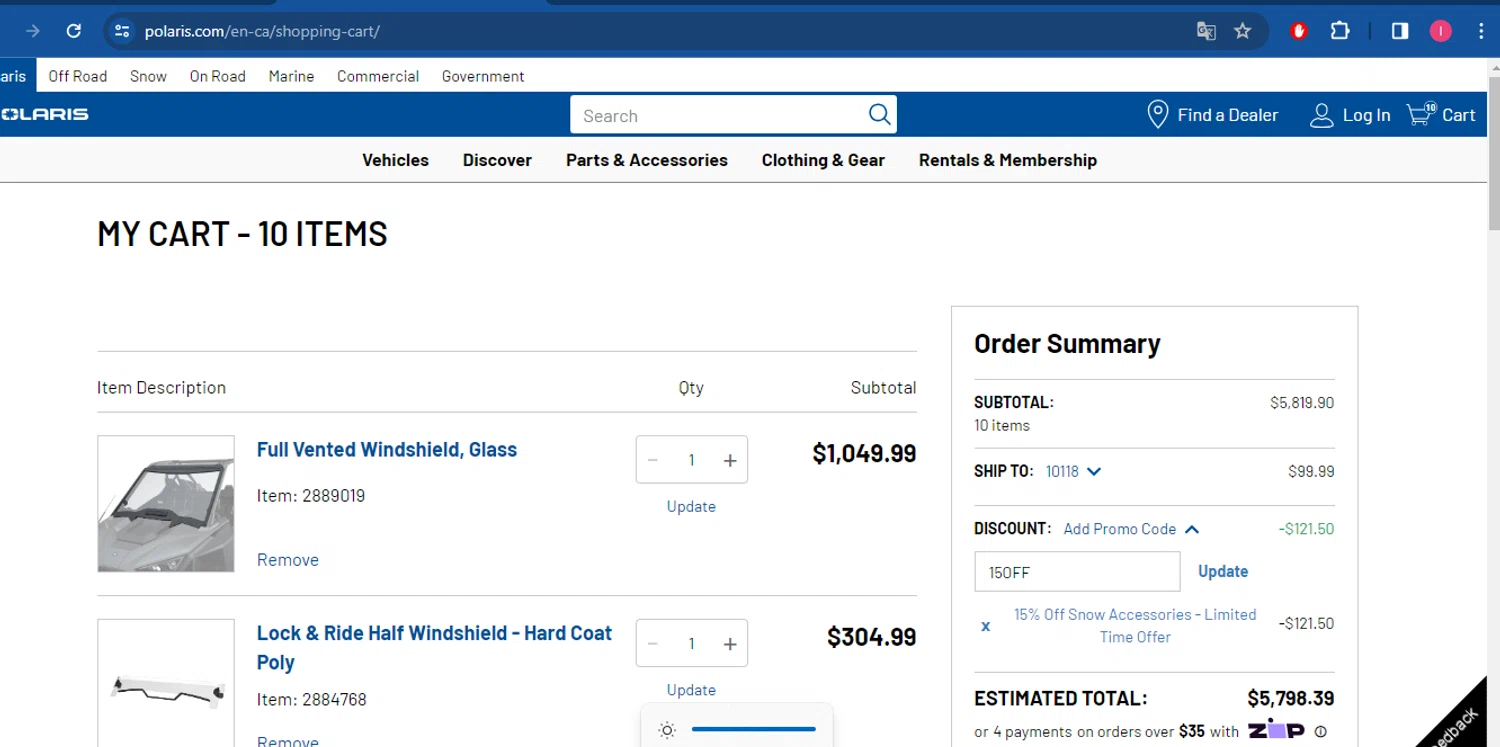Open the pink profile avatar
This screenshot has width=1500, height=747.
point(1440,31)
